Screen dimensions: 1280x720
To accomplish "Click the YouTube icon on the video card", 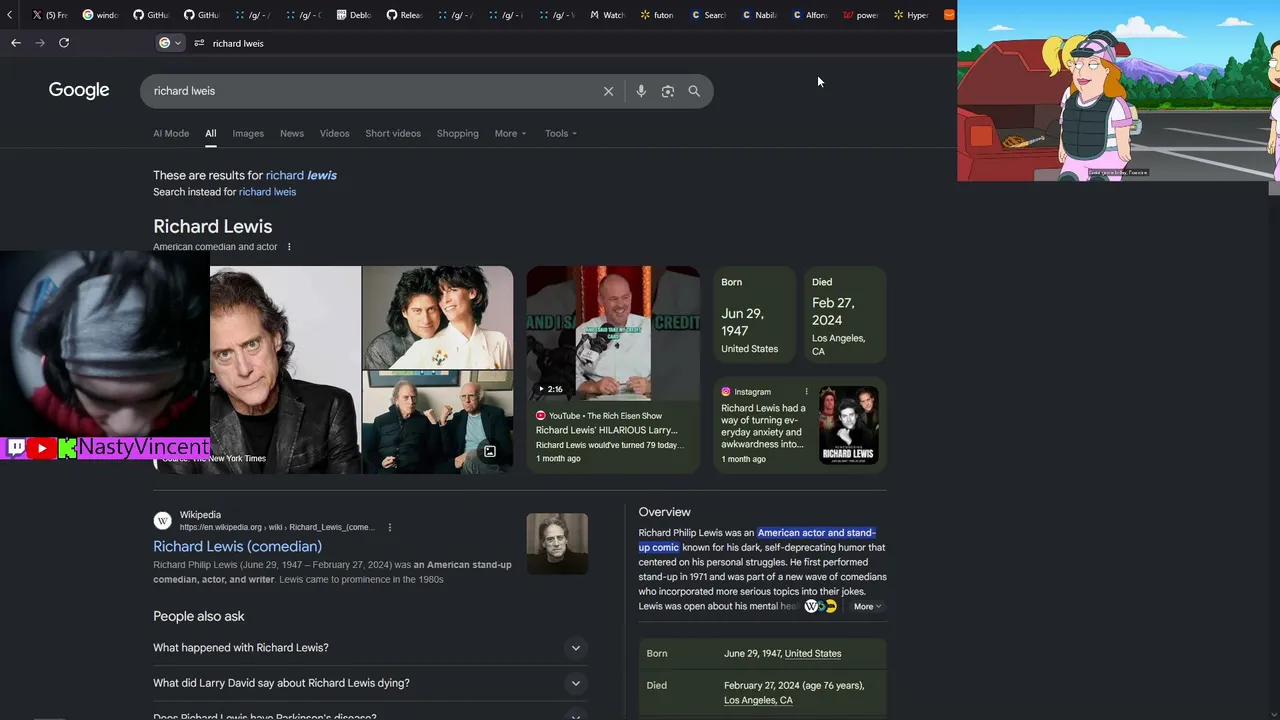I will coord(541,416).
